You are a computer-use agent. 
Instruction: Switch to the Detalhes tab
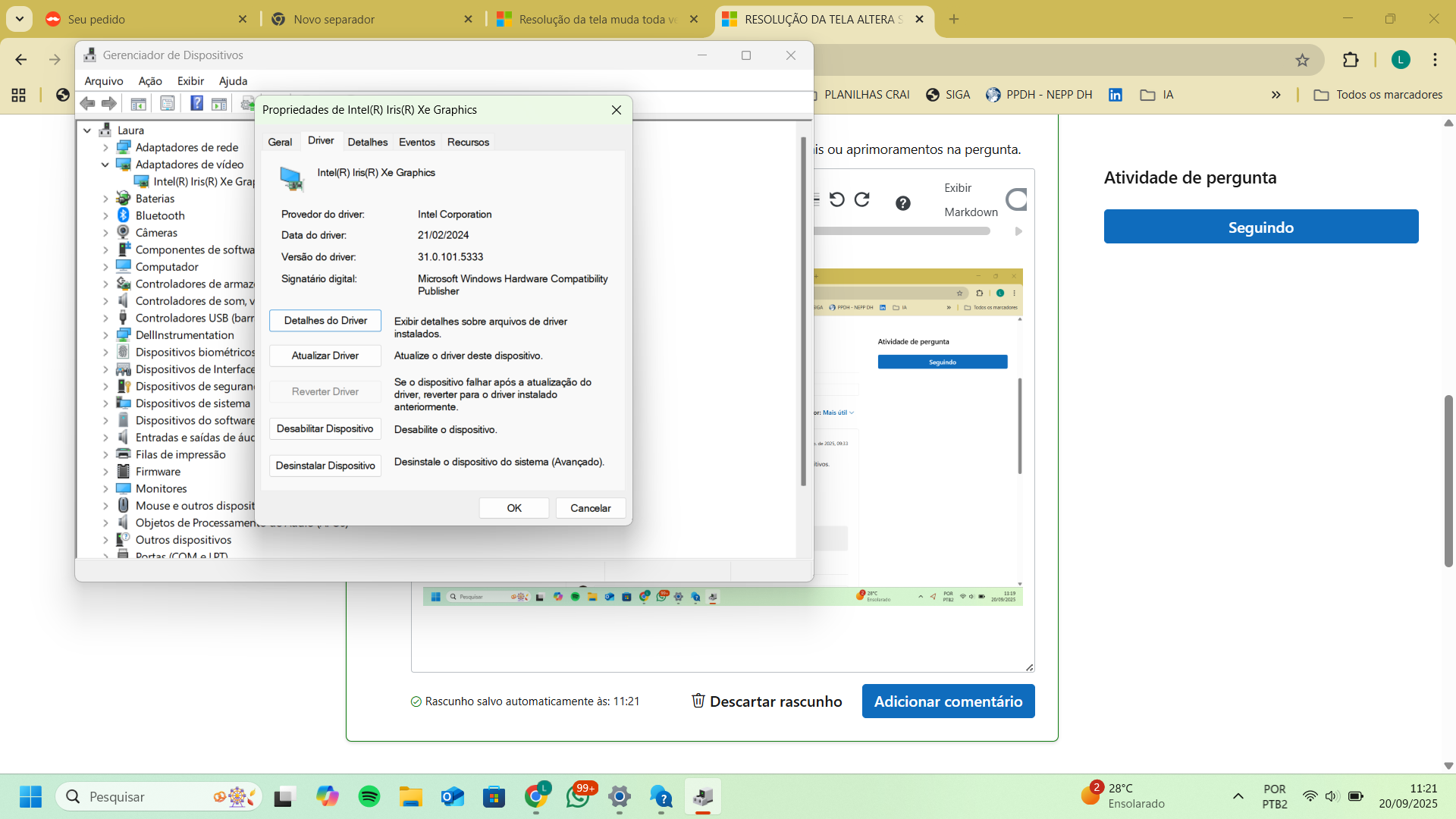point(367,142)
